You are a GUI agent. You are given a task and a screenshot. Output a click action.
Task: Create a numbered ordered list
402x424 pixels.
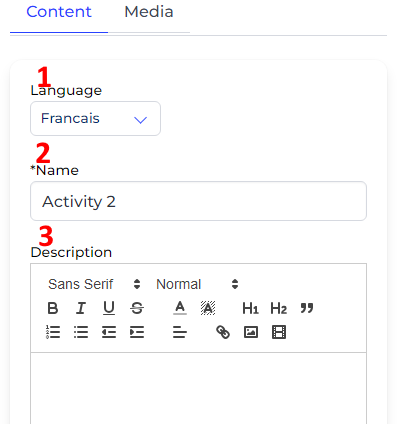coord(53,332)
